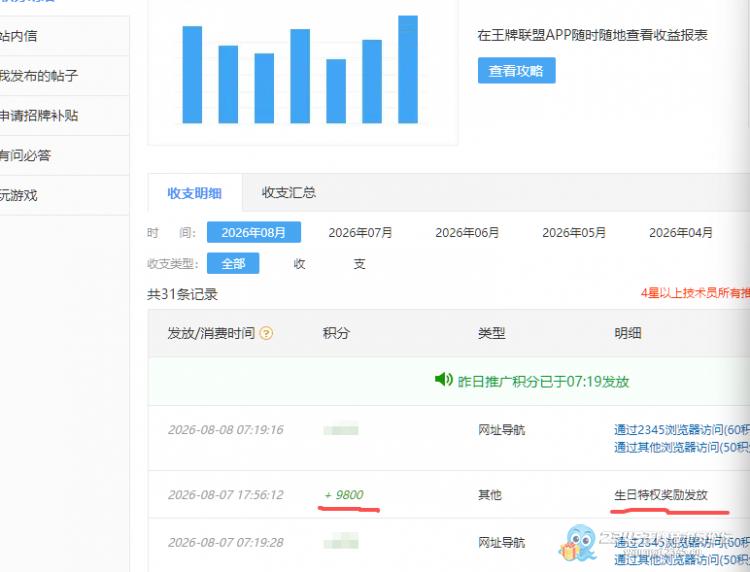The width and height of the screenshot is (750, 572).
Task: Go to 有问必答 in sidebar
Action: tap(25, 155)
